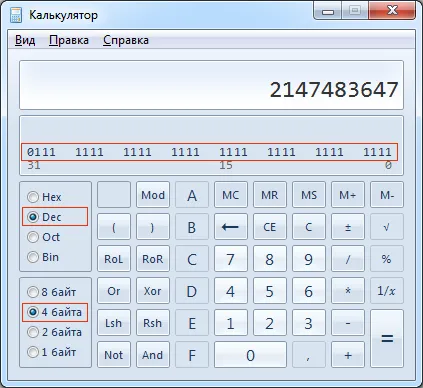Select the Oct radio button
423x388 pixels.
point(43,237)
